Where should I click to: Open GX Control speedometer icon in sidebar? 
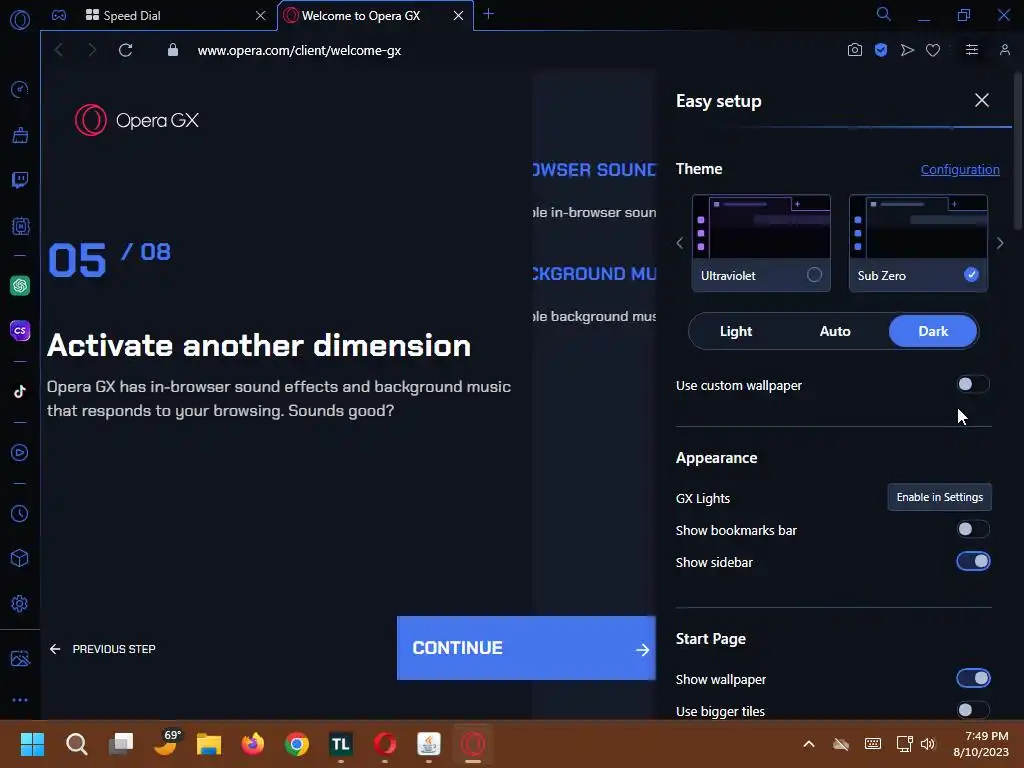pyautogui.click(x=20, y=89)
